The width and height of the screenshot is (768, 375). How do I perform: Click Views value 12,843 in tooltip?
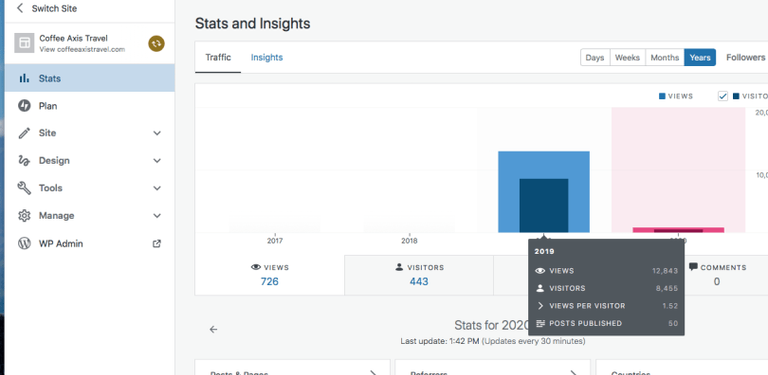pos(665,271)
